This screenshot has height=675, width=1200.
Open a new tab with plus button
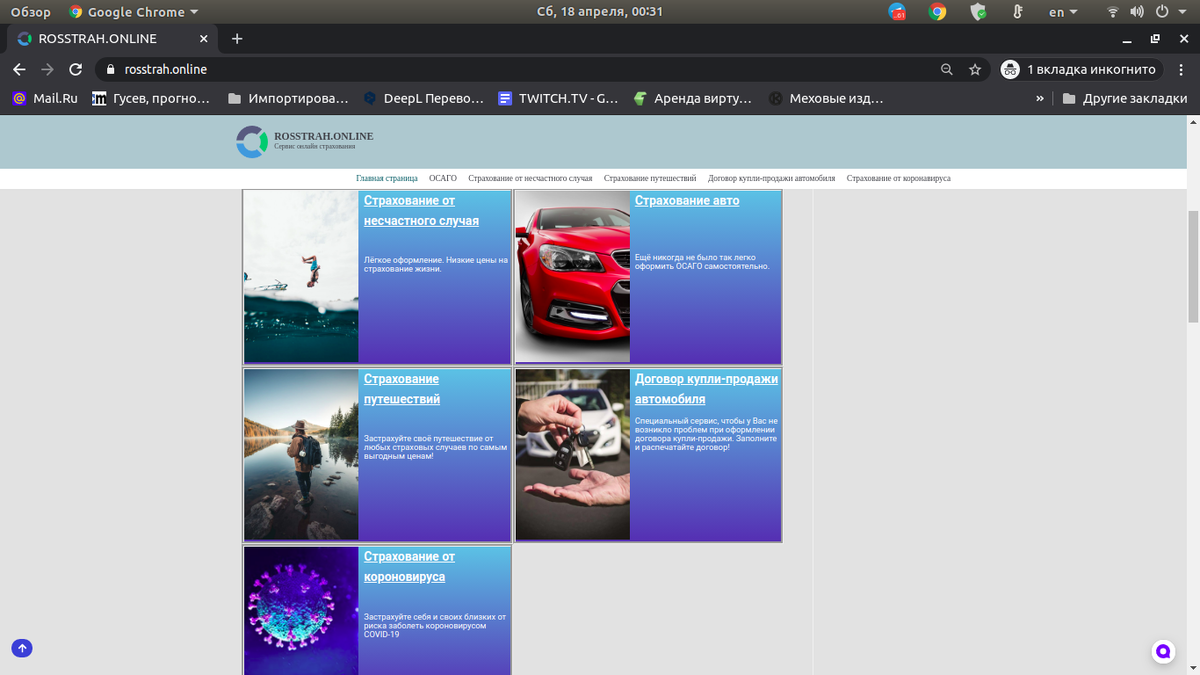[237, 39]
